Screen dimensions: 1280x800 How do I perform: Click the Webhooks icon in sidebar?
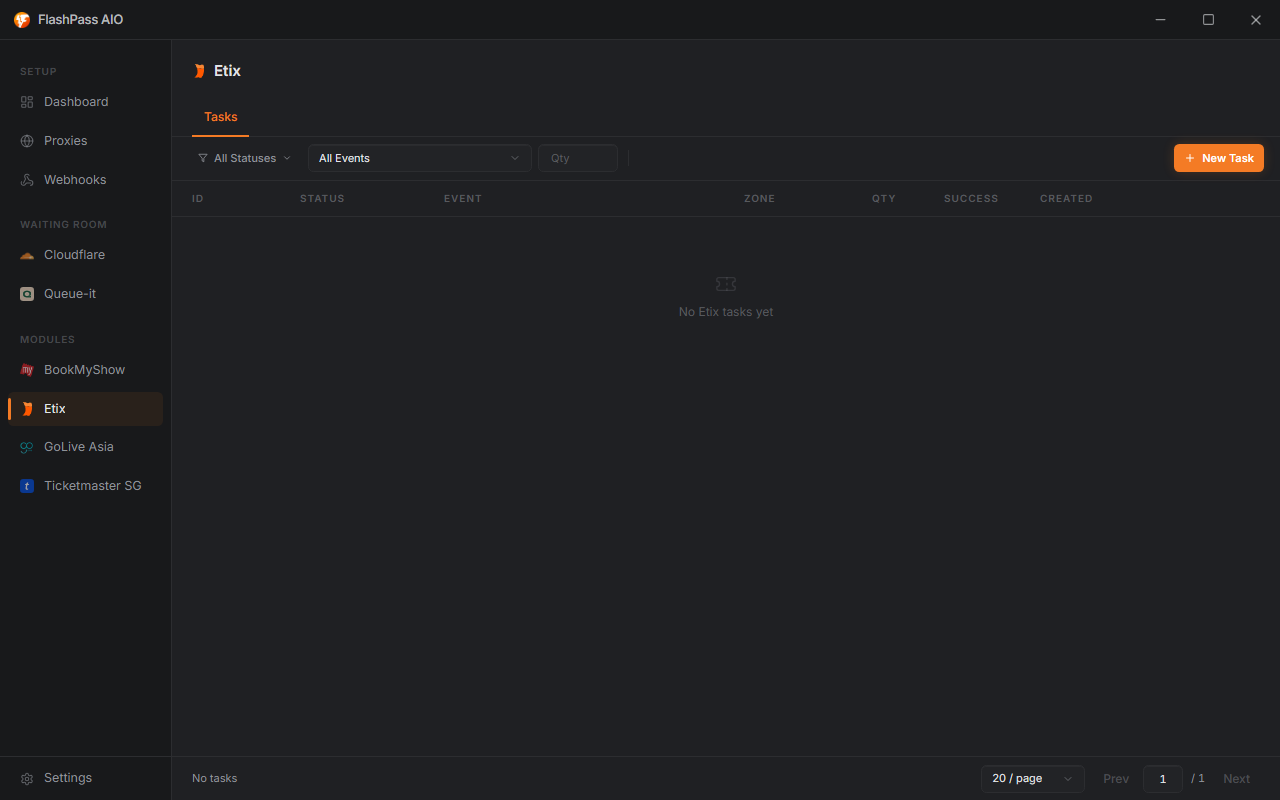27,180
